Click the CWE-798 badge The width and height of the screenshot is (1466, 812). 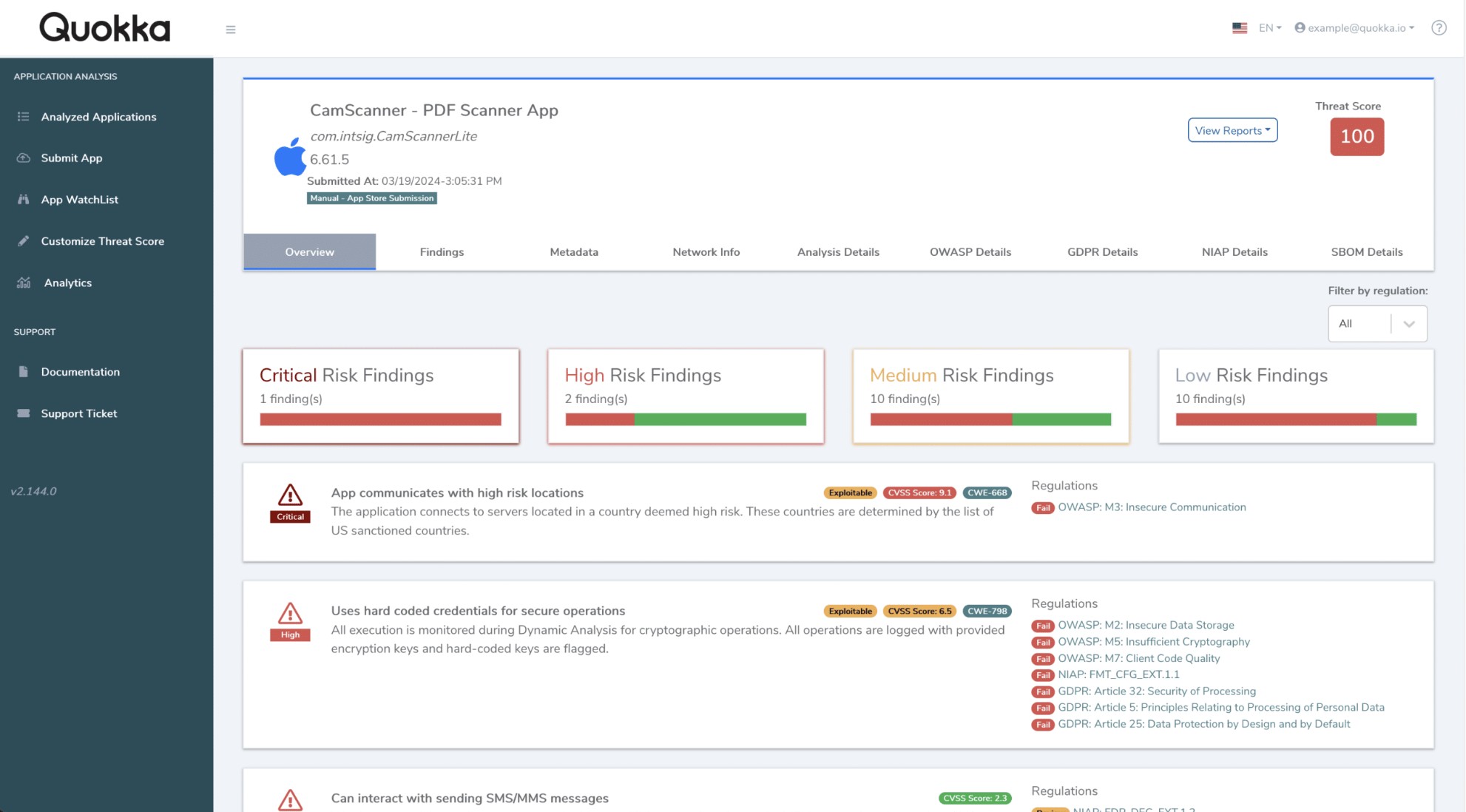pyautogui.click(x=987, y=612)
